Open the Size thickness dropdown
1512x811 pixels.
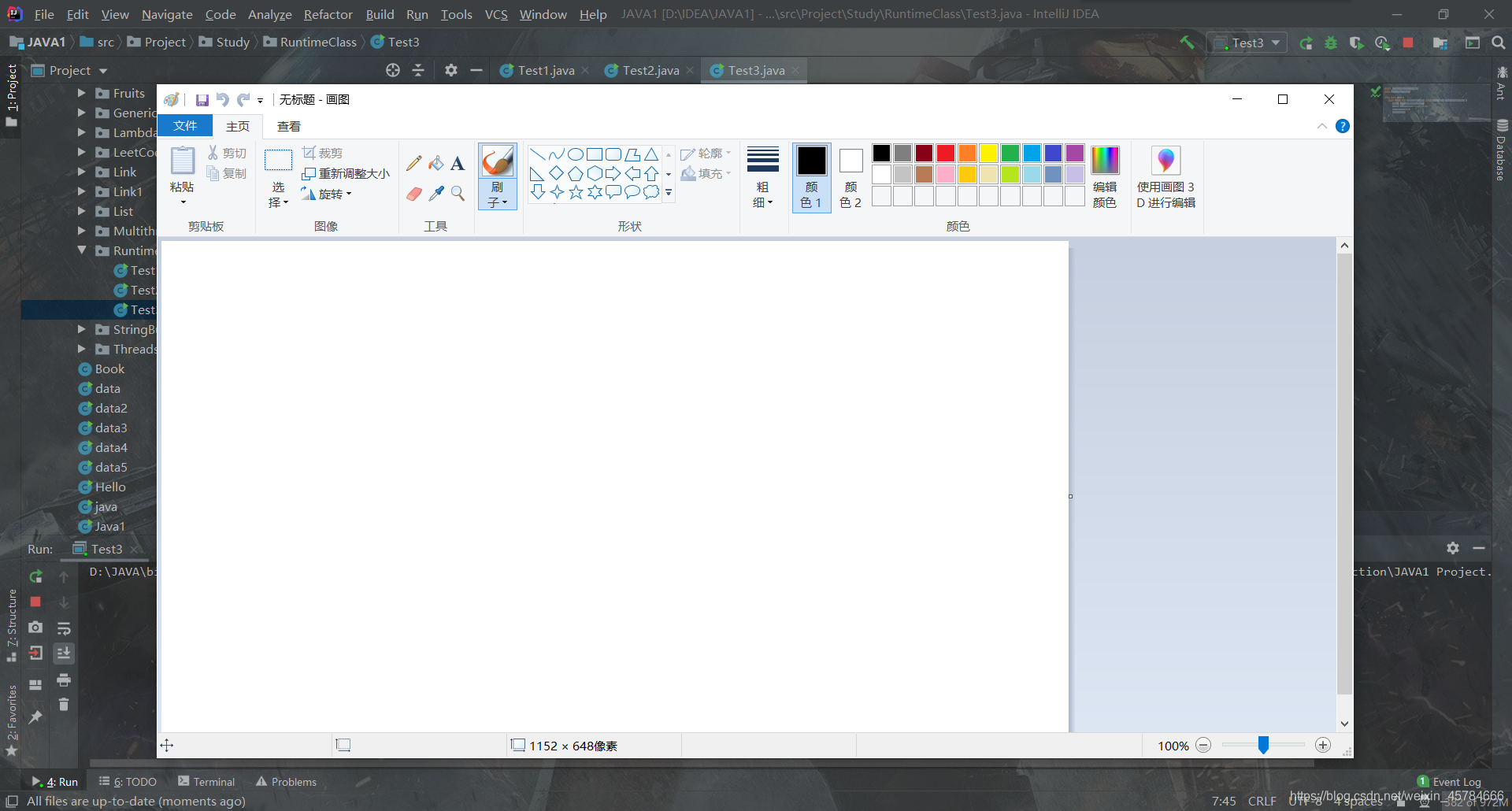(x=762, y=178)
